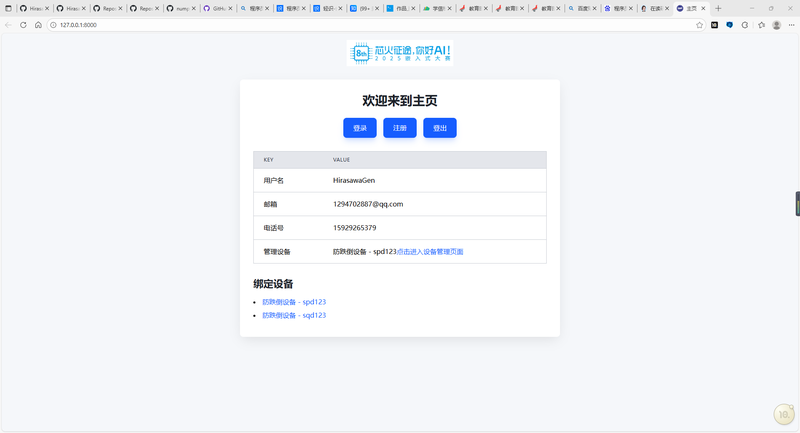800x433 pixels.
Task: Click the 欢迎来到主页 title
Action: point(400,100)
